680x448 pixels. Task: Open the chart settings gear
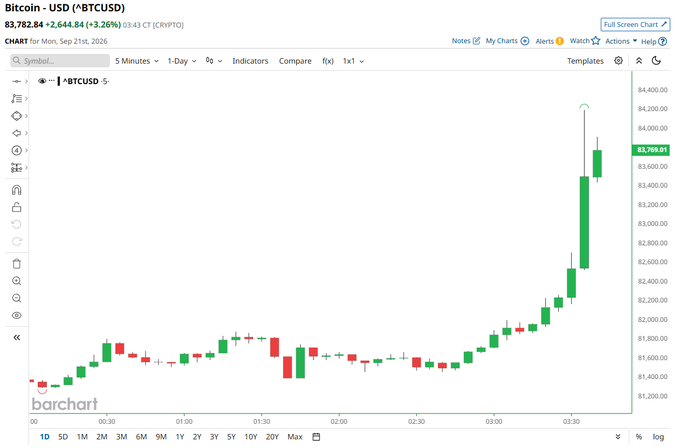618,61
